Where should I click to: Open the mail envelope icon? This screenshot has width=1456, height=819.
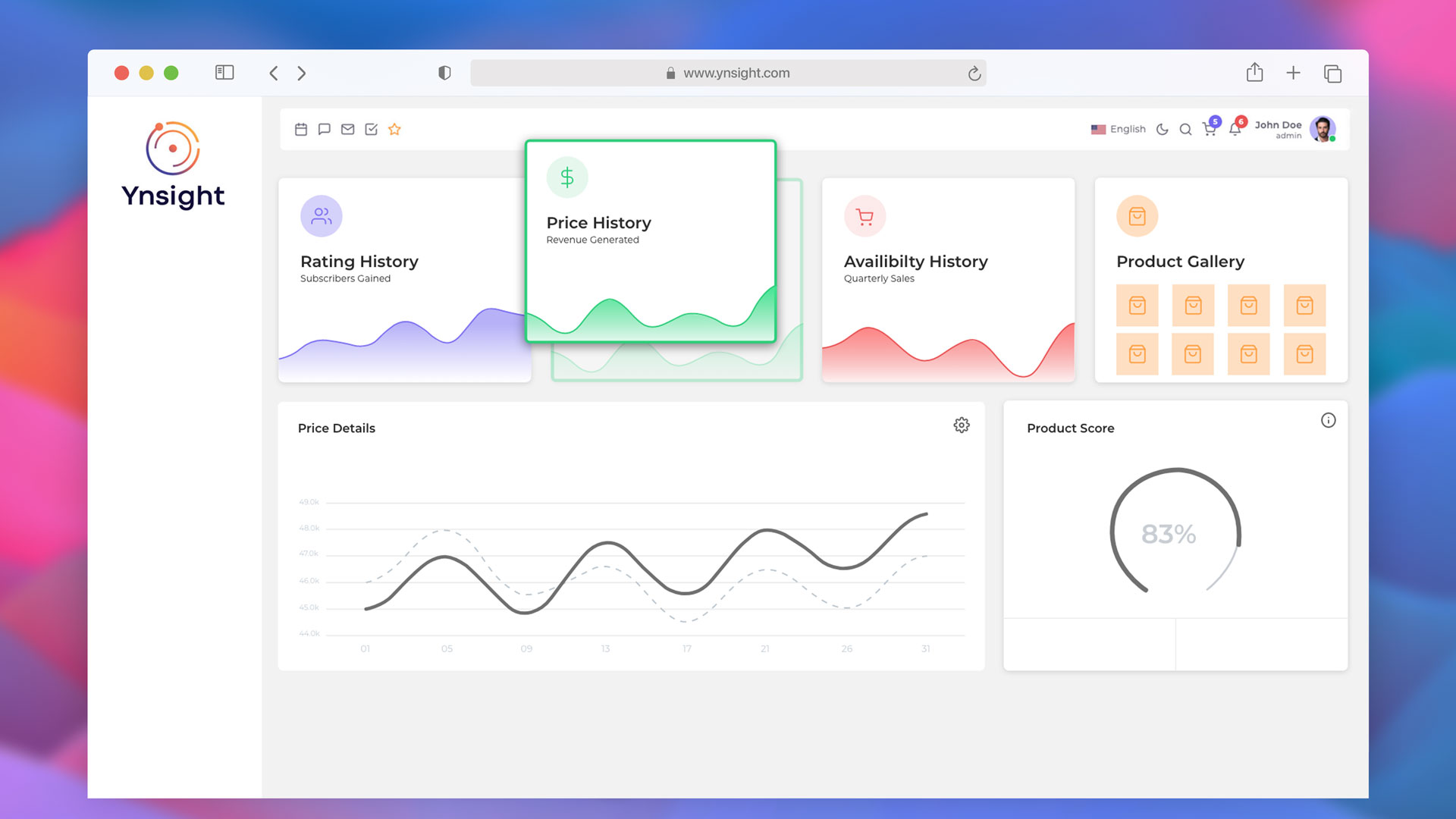(x=348, y=130)
